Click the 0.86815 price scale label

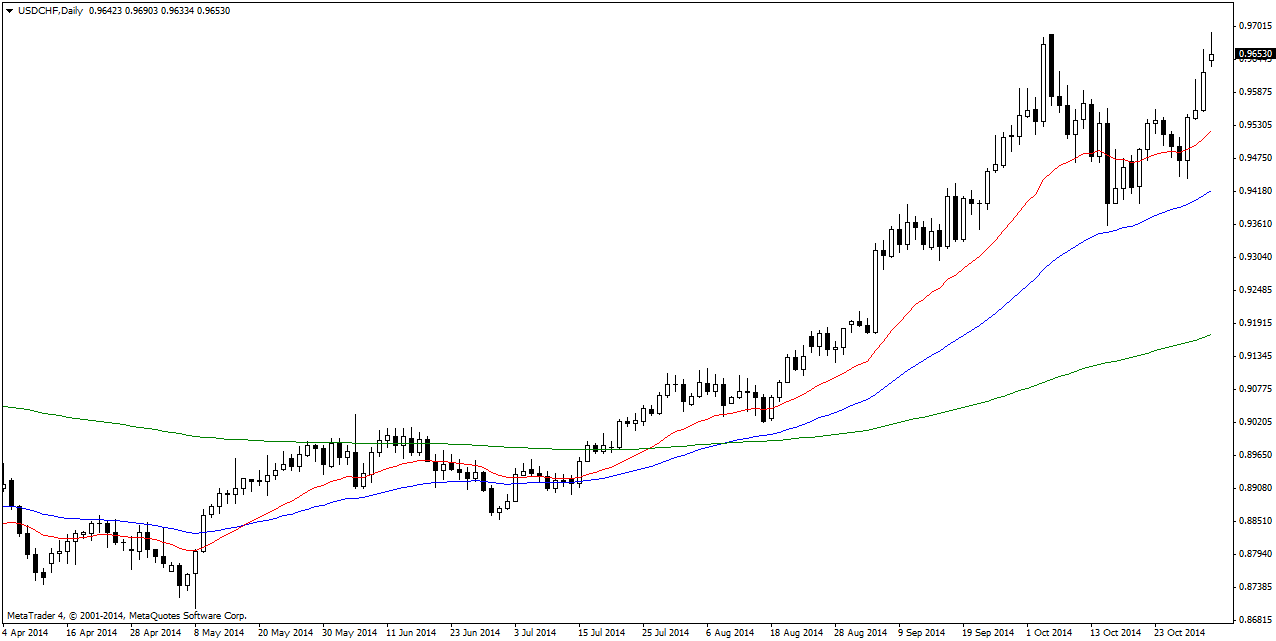coord(1254,619)
